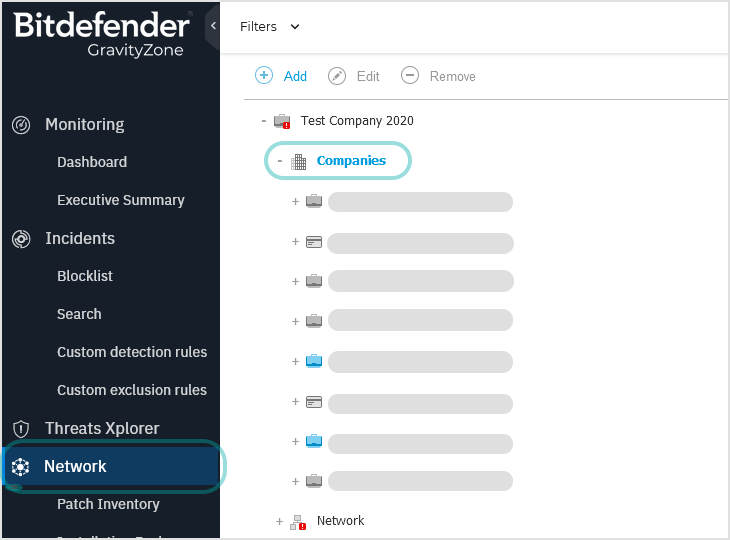Click the Remove button label
The height and width of the screenshot is (540, 730).
(x=453, y=76)
